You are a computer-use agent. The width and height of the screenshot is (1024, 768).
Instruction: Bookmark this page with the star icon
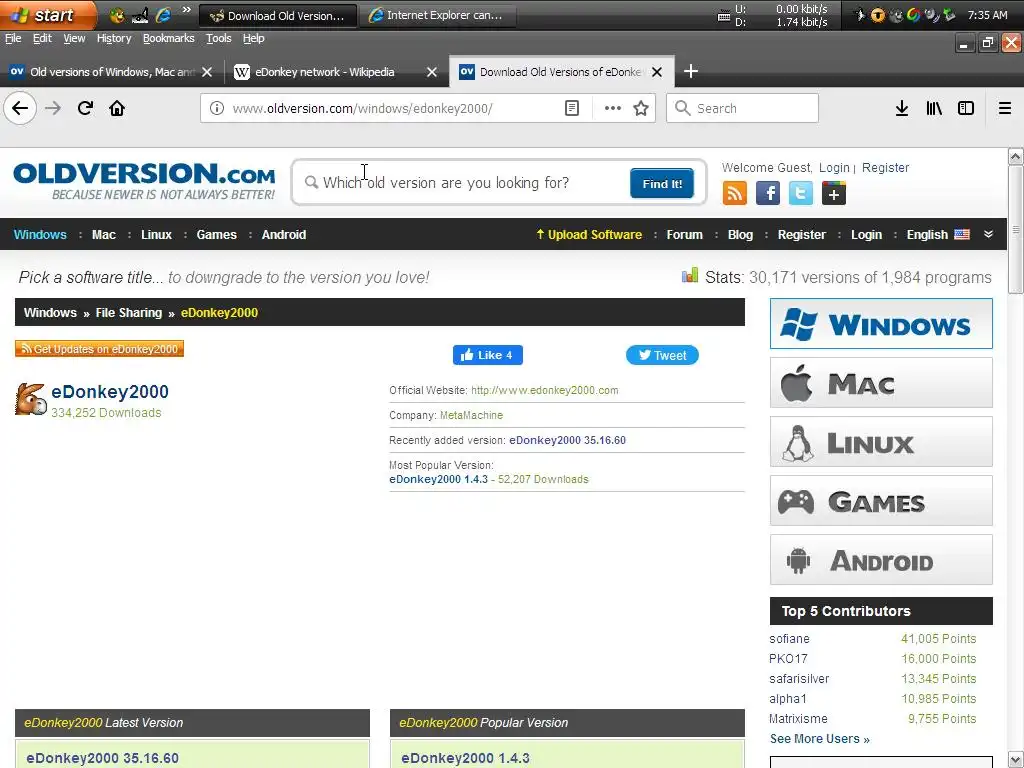click(641, 108)
